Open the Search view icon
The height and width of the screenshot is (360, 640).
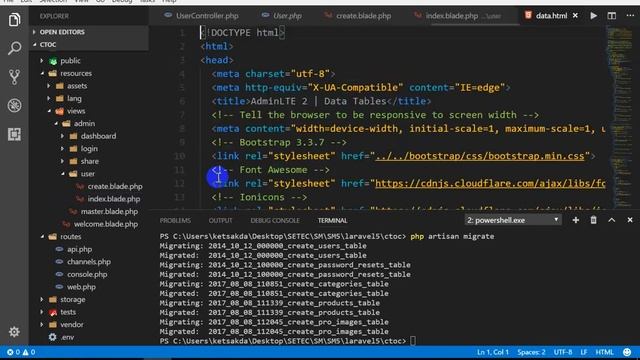14,48
